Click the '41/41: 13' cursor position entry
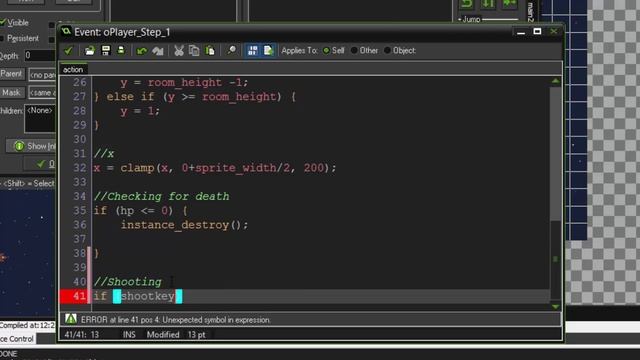Image resolution: width=640 pixels, height=360 pixels. click(x=82, y=335)
